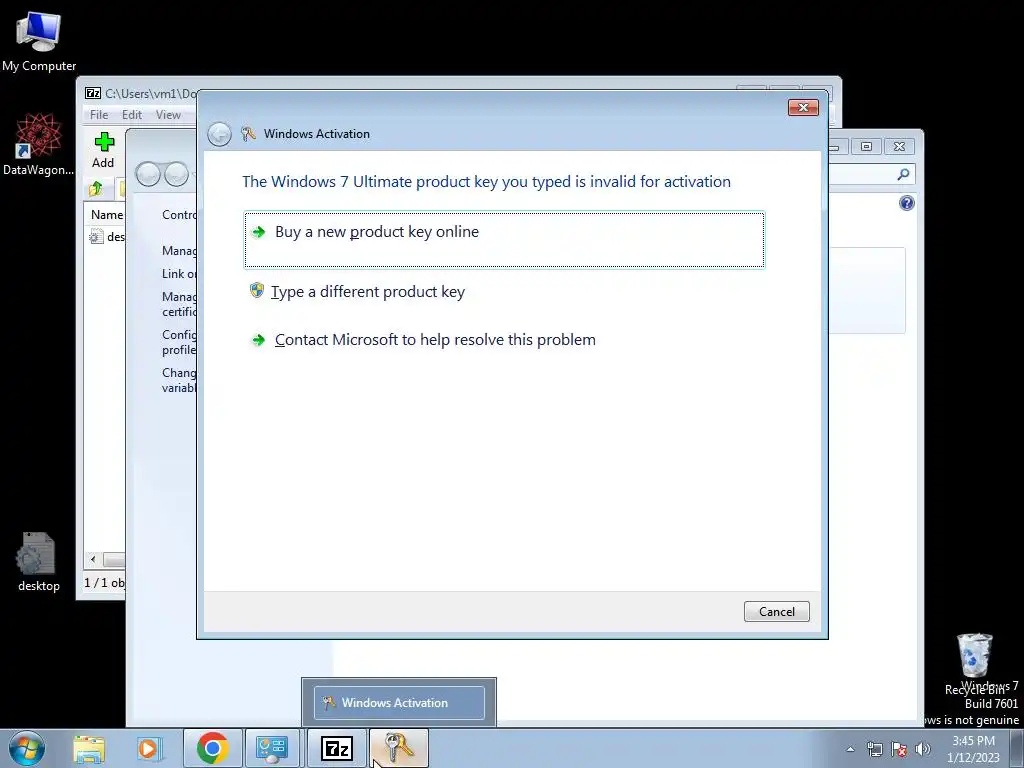Click the Control Panel back navigation button
1024x768 pixels.
(148, 174)
